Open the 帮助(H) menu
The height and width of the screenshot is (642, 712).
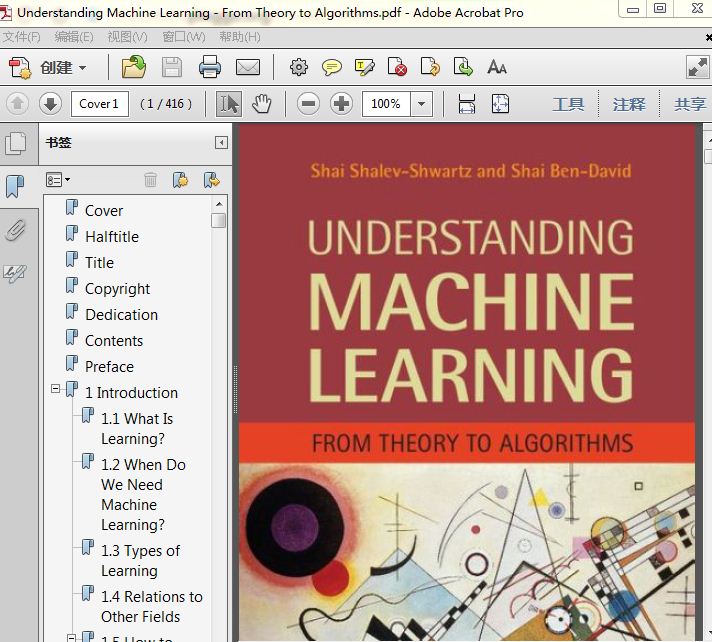240,37
